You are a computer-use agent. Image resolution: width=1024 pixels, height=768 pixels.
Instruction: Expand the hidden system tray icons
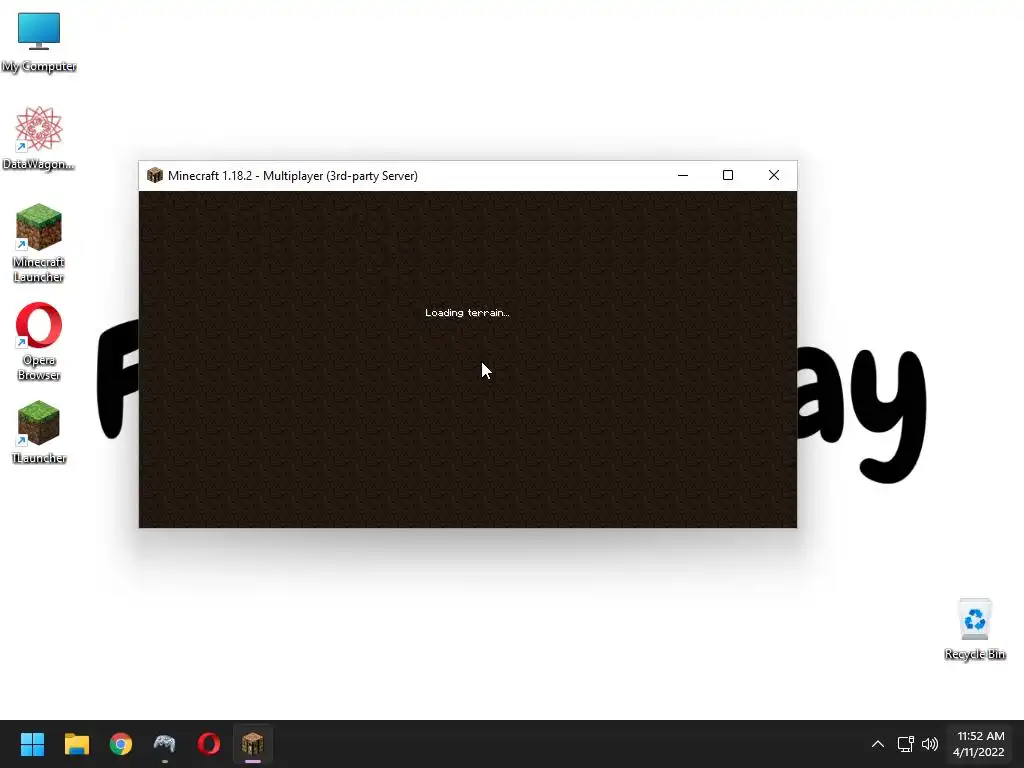pos(878,744)
